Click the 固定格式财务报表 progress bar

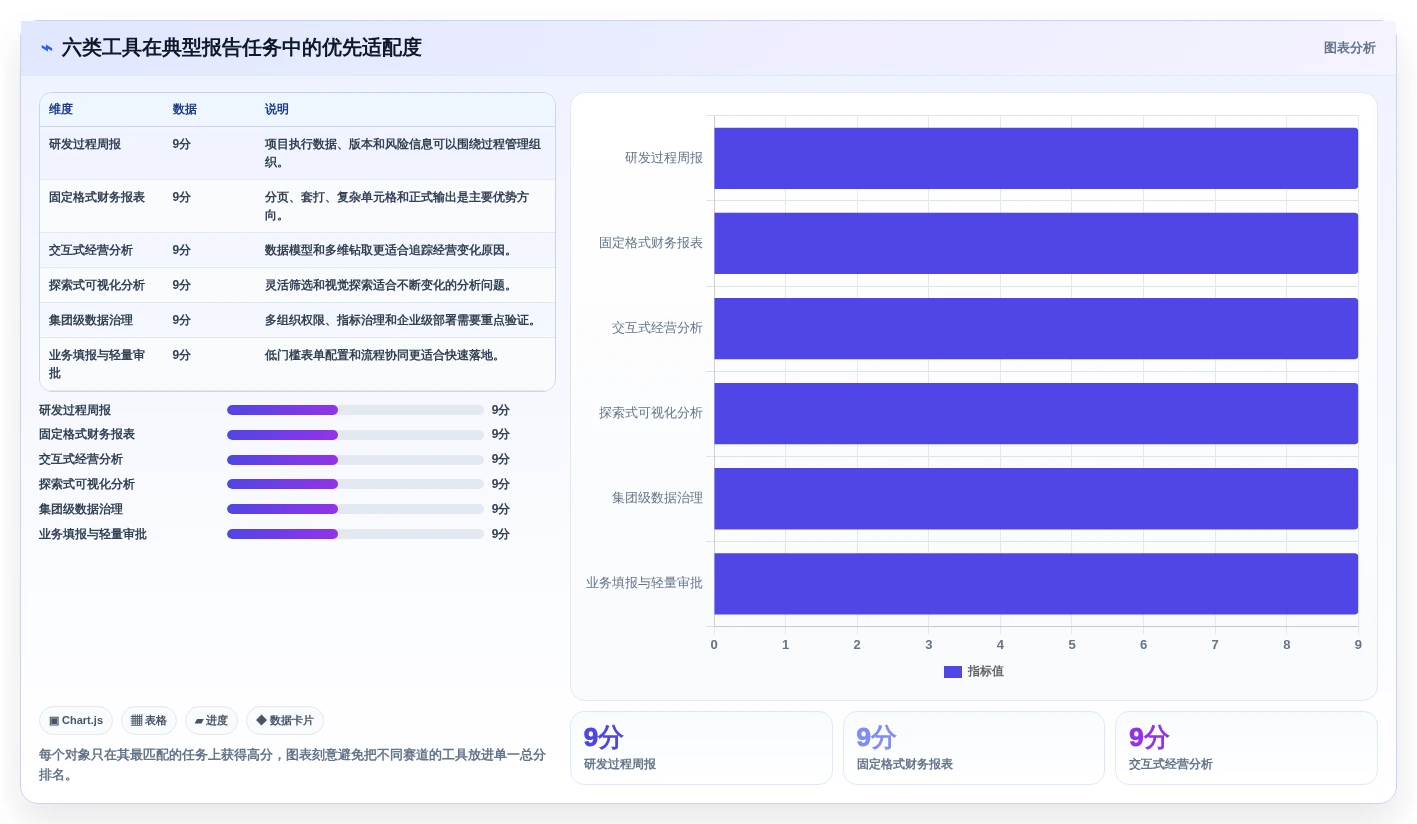[x=355, y=435]
